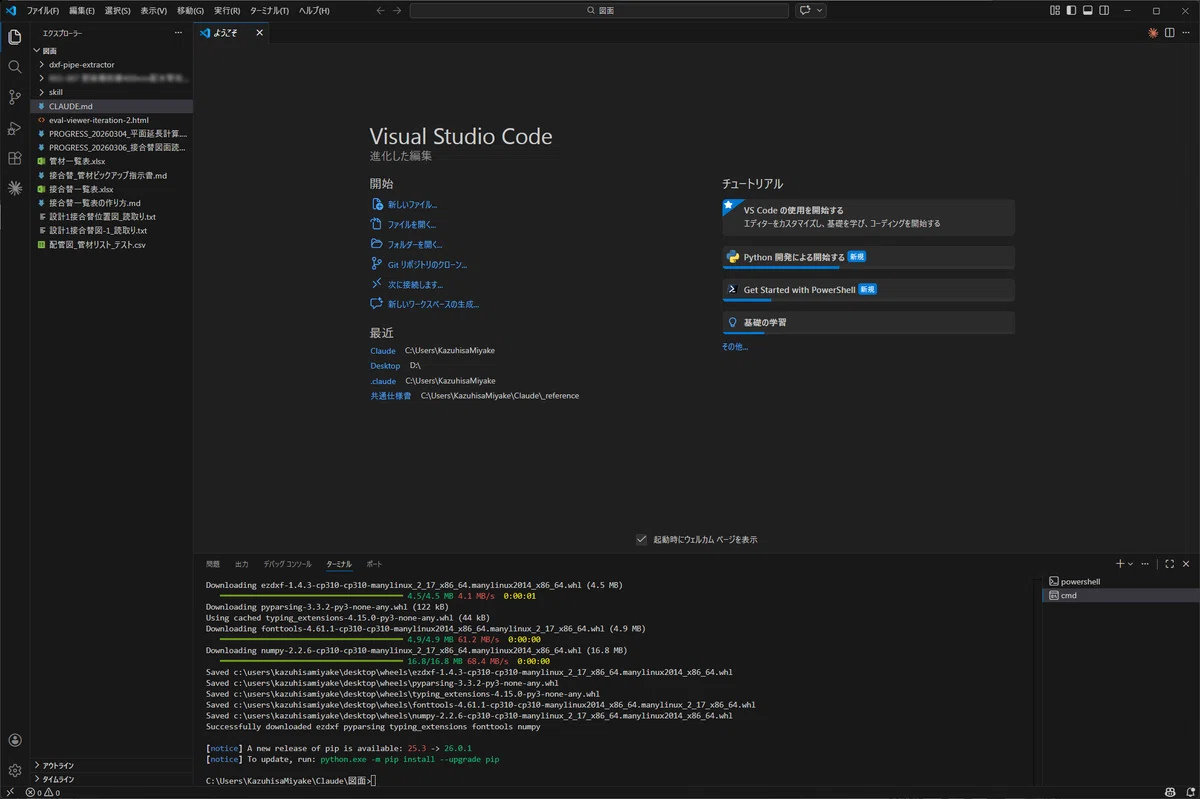This screenshot has height=799, width=1200.
Task: Maximize the terminal panel
Action: coord(1169,564)
